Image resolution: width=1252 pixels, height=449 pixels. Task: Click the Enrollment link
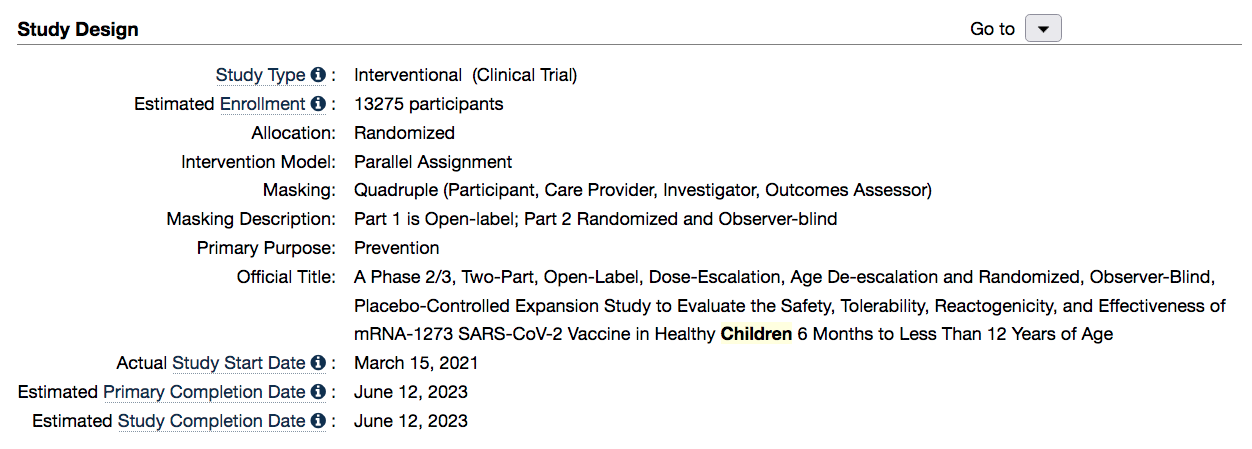pyautogui.click(x=262, y=104)
